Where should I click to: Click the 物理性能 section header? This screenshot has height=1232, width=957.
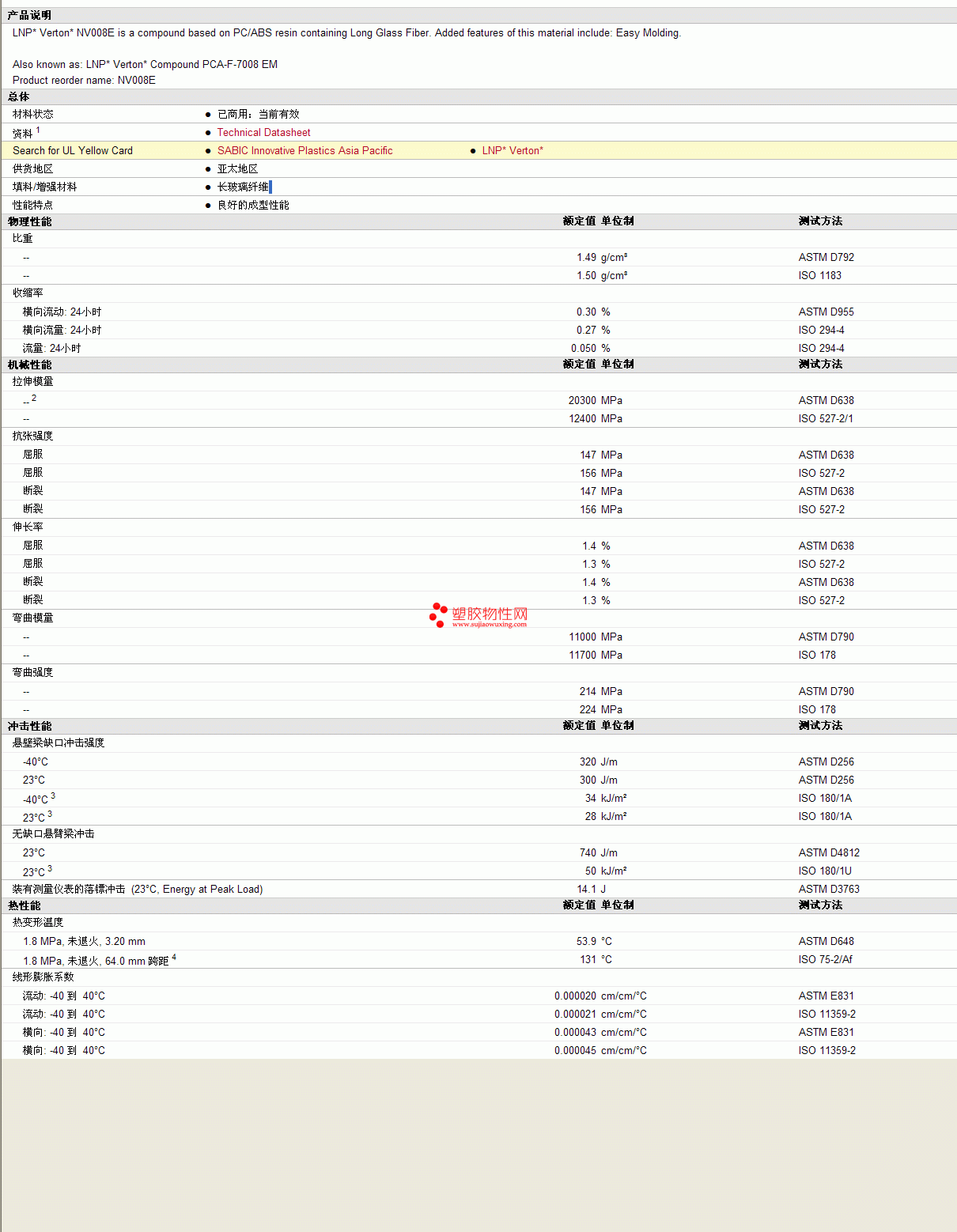point(30,221)
